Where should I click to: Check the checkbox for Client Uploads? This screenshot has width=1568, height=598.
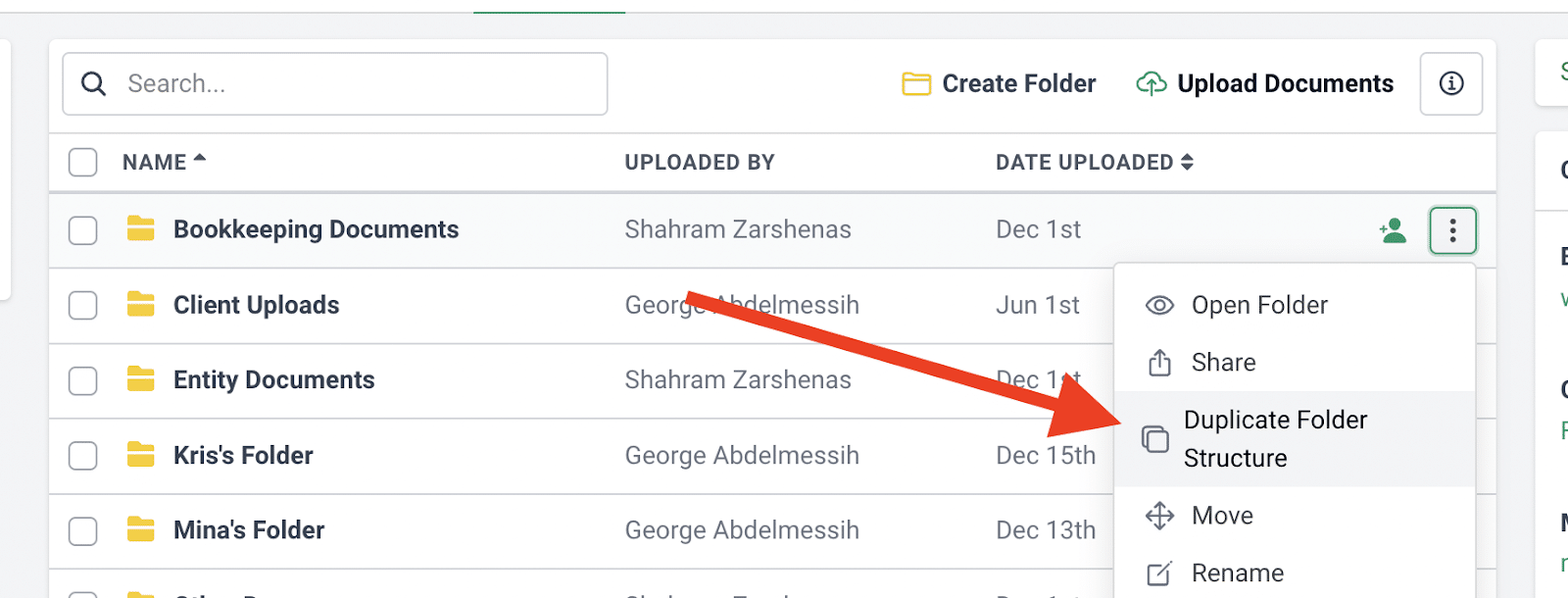pyautogui.click(x=82, y=305)
